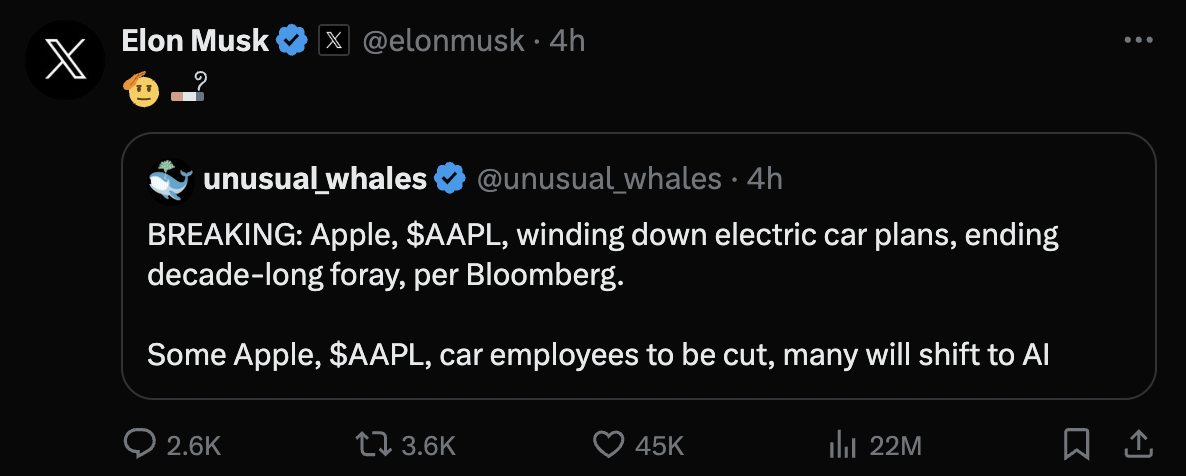
Task: Open the 4h timestamp of Elon's post
Action: coord(567,41)
